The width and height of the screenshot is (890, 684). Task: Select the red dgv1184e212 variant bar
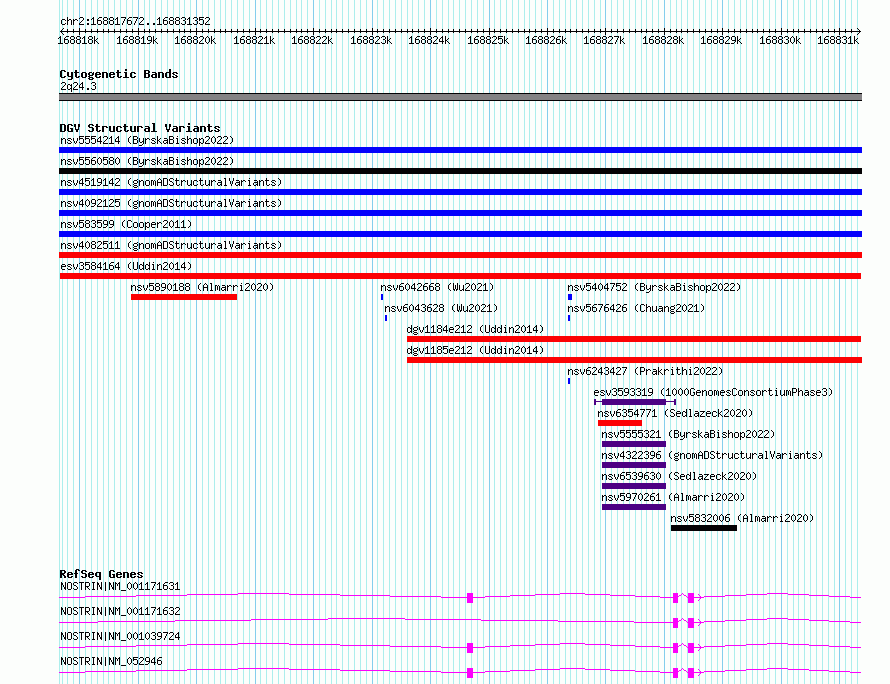coord(634,339)
